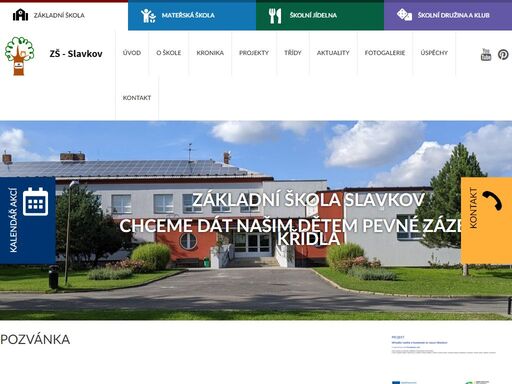Click the Základní škola building icon

click(x=20, y=15)
